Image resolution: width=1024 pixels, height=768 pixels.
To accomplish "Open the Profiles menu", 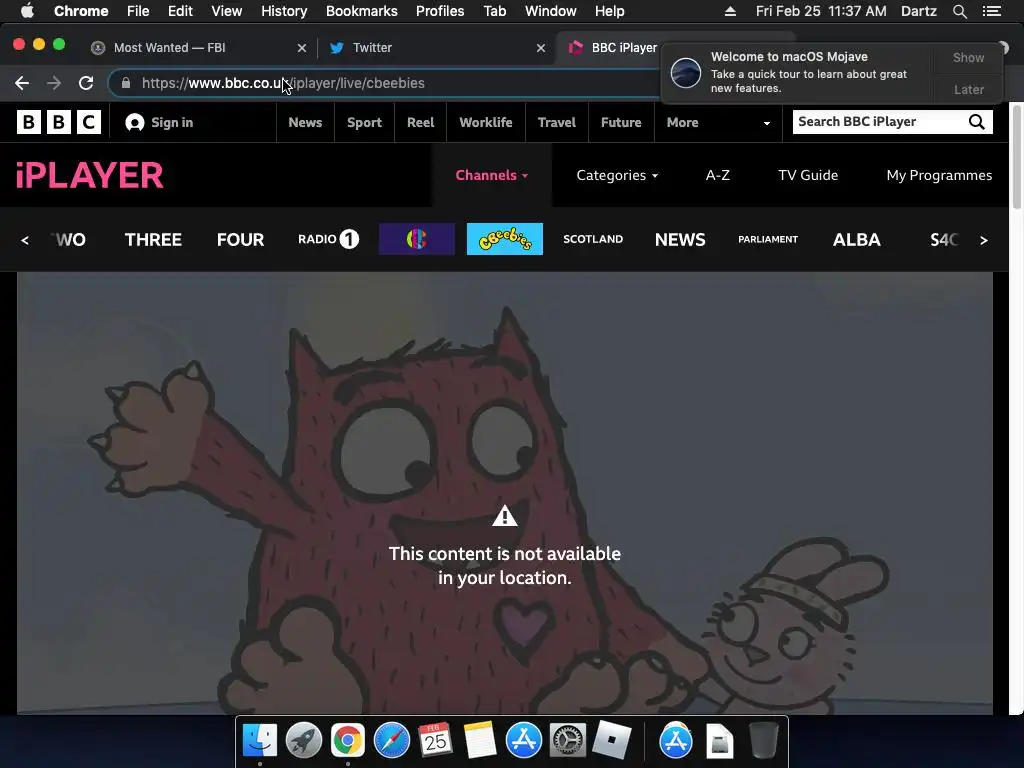I will 440,11.
